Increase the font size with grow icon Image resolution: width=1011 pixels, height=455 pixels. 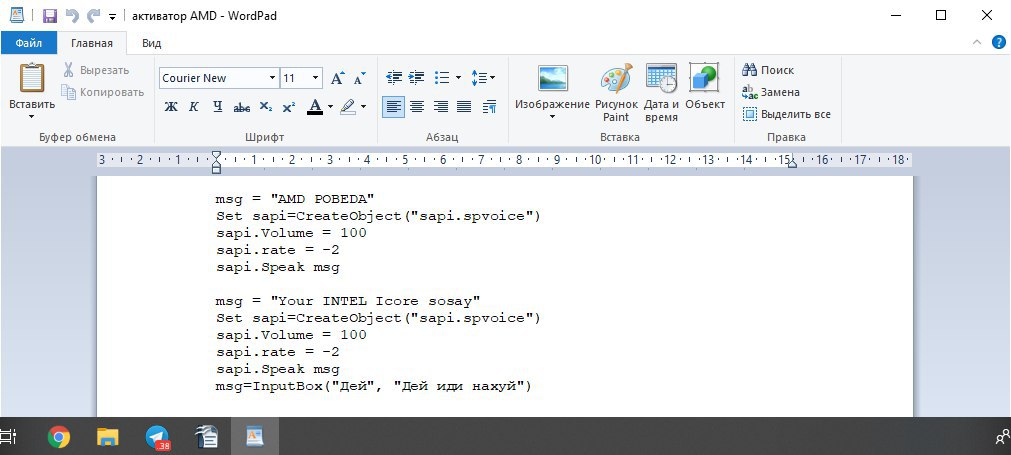(337, 78)
